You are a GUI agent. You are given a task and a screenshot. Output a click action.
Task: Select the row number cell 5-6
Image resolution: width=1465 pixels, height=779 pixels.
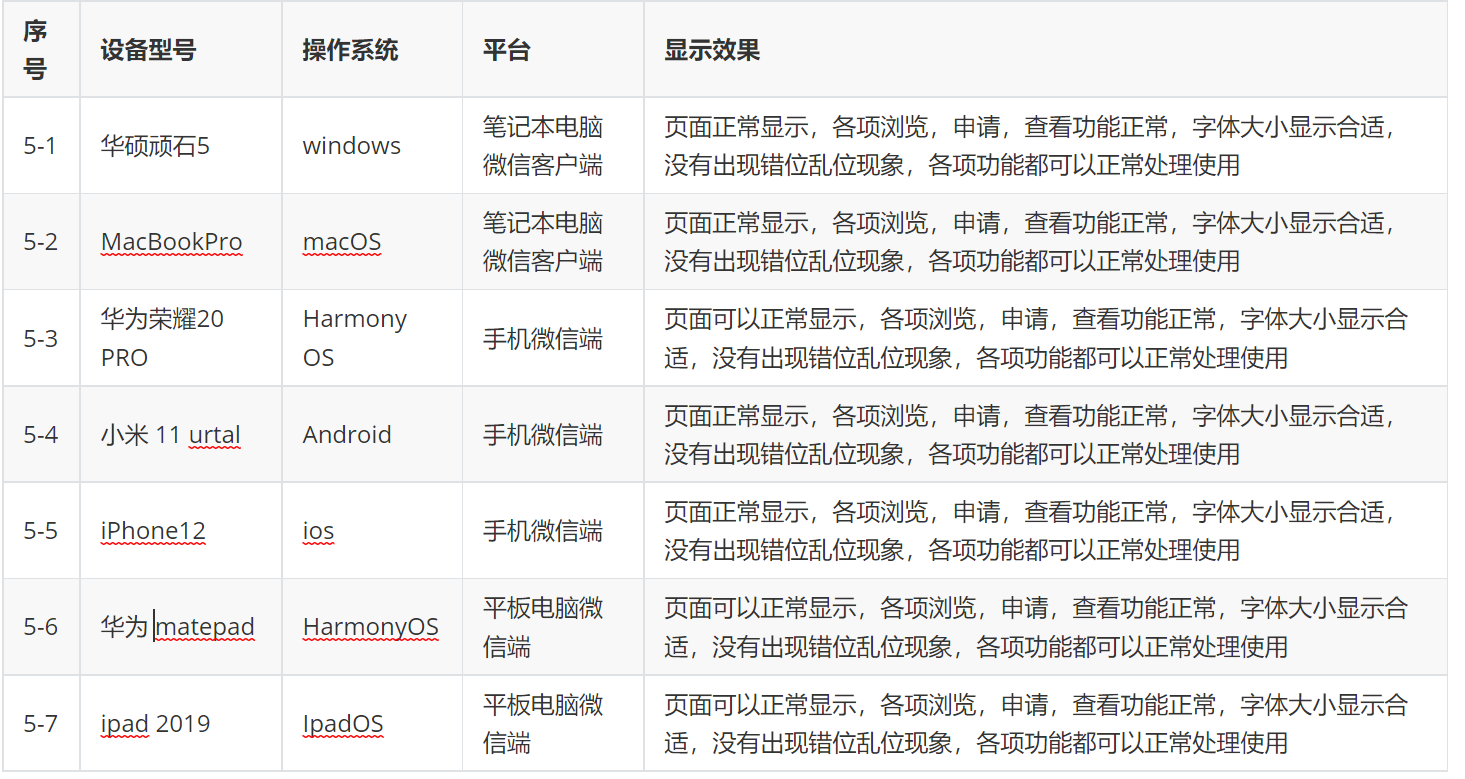tap(40, 627)
